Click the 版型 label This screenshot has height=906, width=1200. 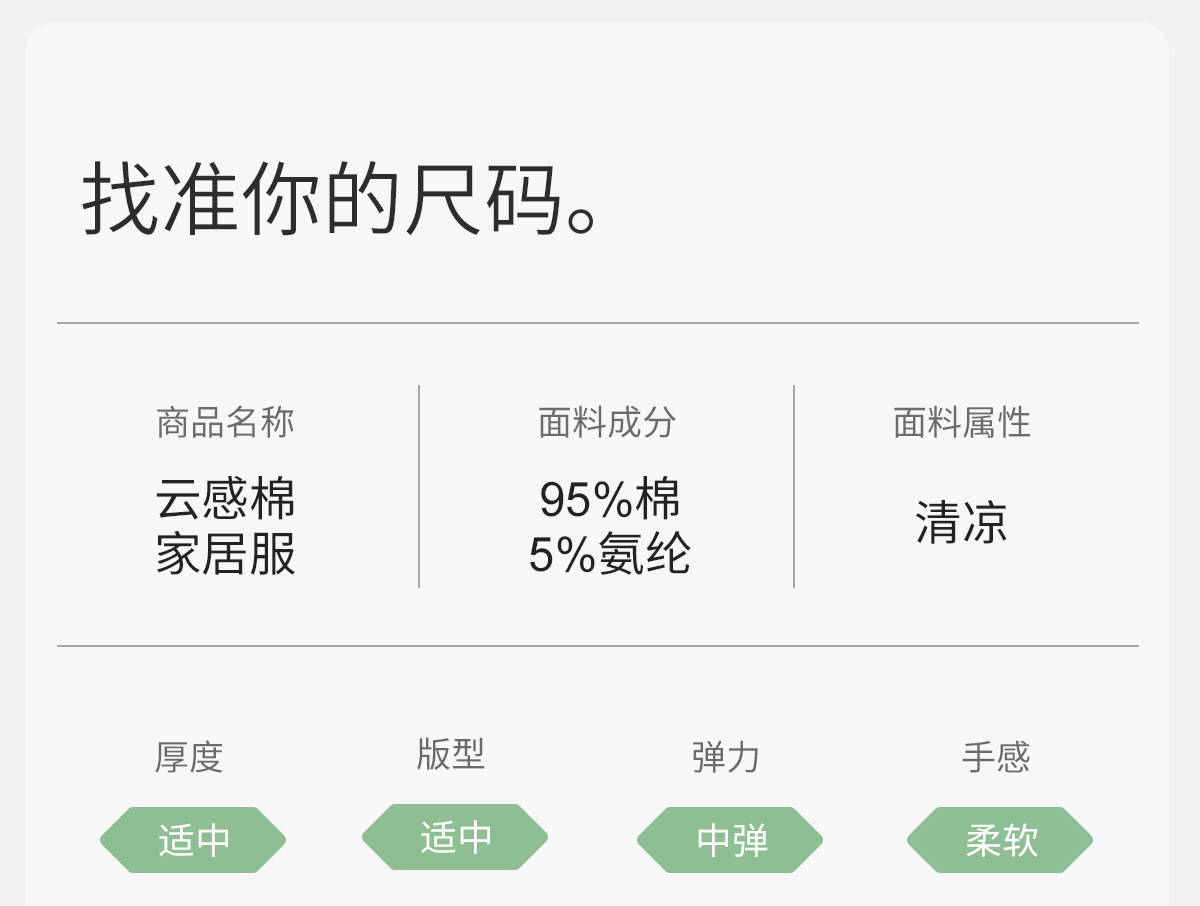[451, 754]
